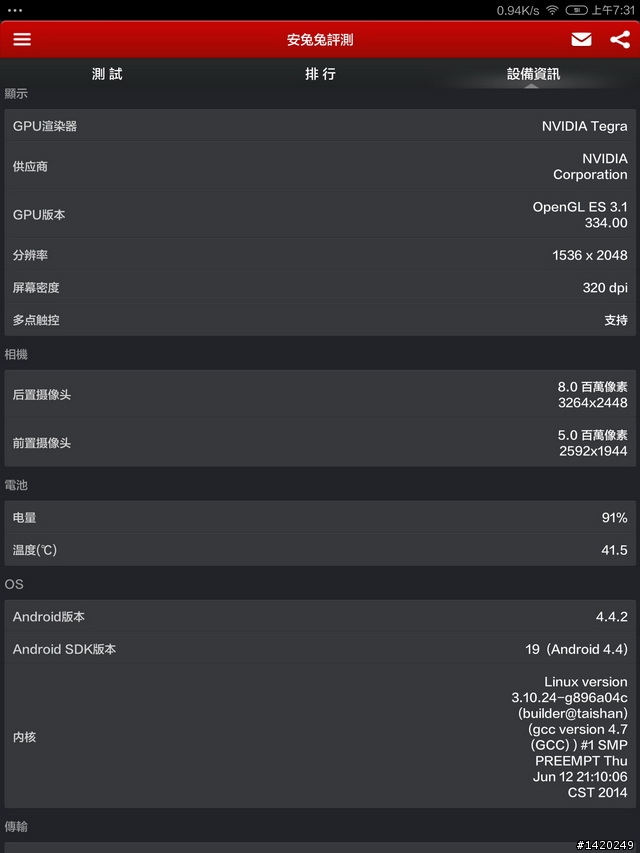Tap the Wi-Fi status icon

point(552,10)
